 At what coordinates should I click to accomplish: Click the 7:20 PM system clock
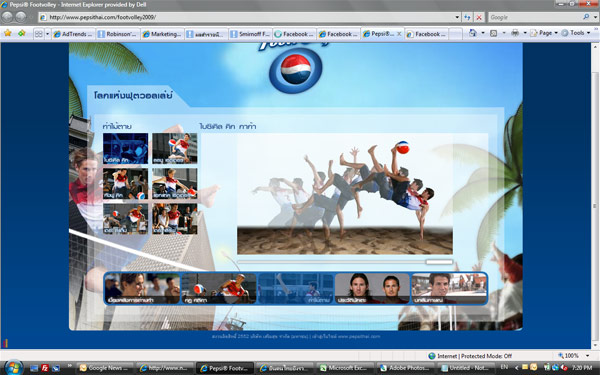582,368
